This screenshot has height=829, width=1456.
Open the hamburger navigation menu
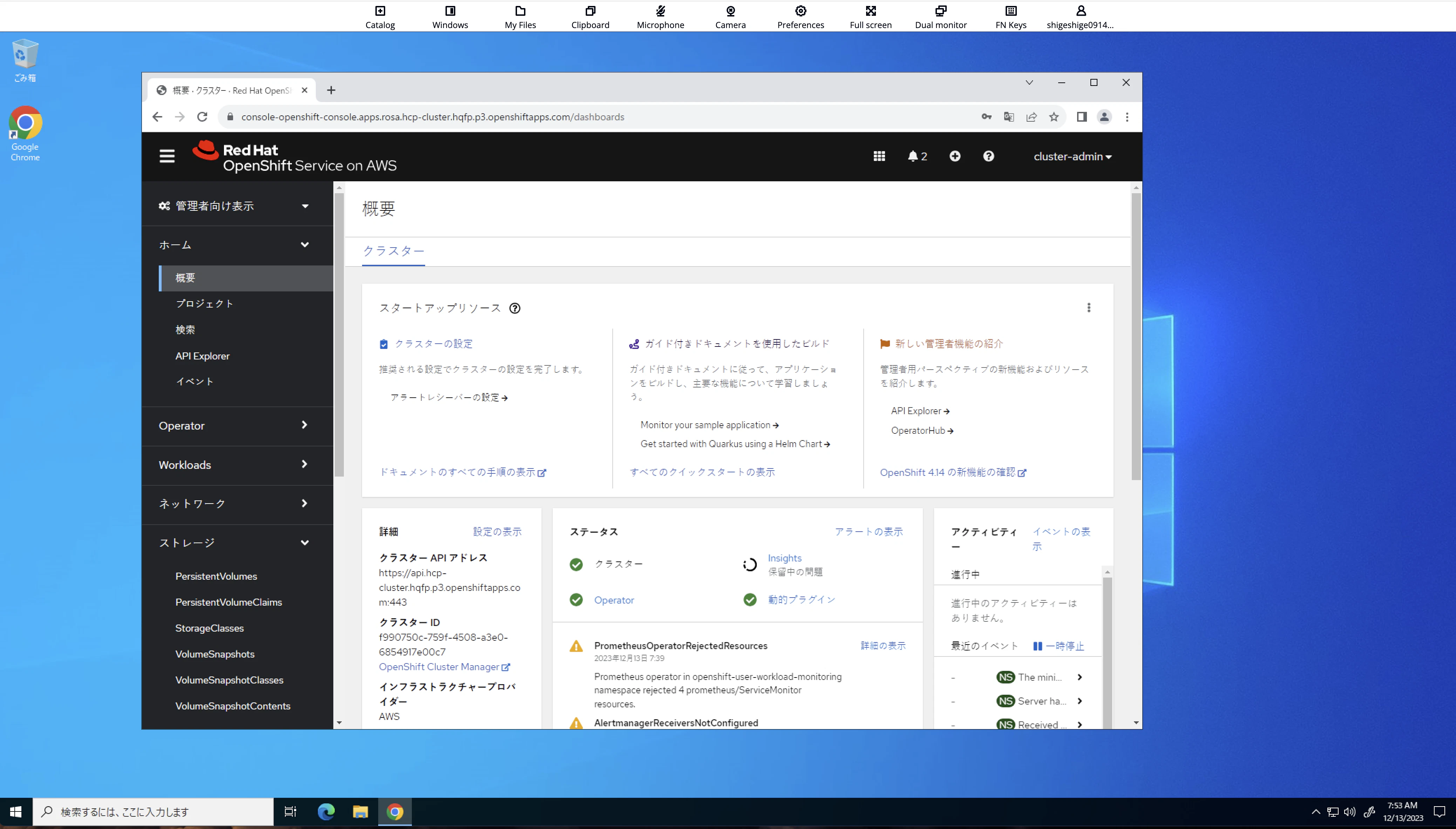tap(167, 156)
